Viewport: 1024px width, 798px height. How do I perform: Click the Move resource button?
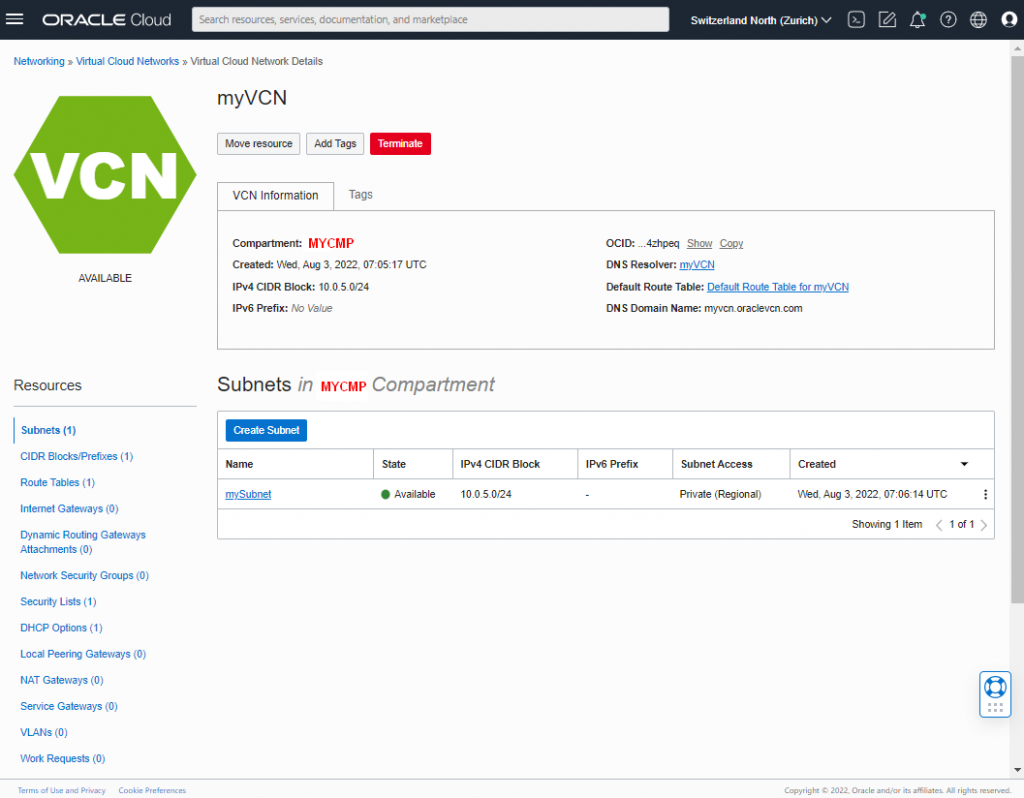point(259,144)
